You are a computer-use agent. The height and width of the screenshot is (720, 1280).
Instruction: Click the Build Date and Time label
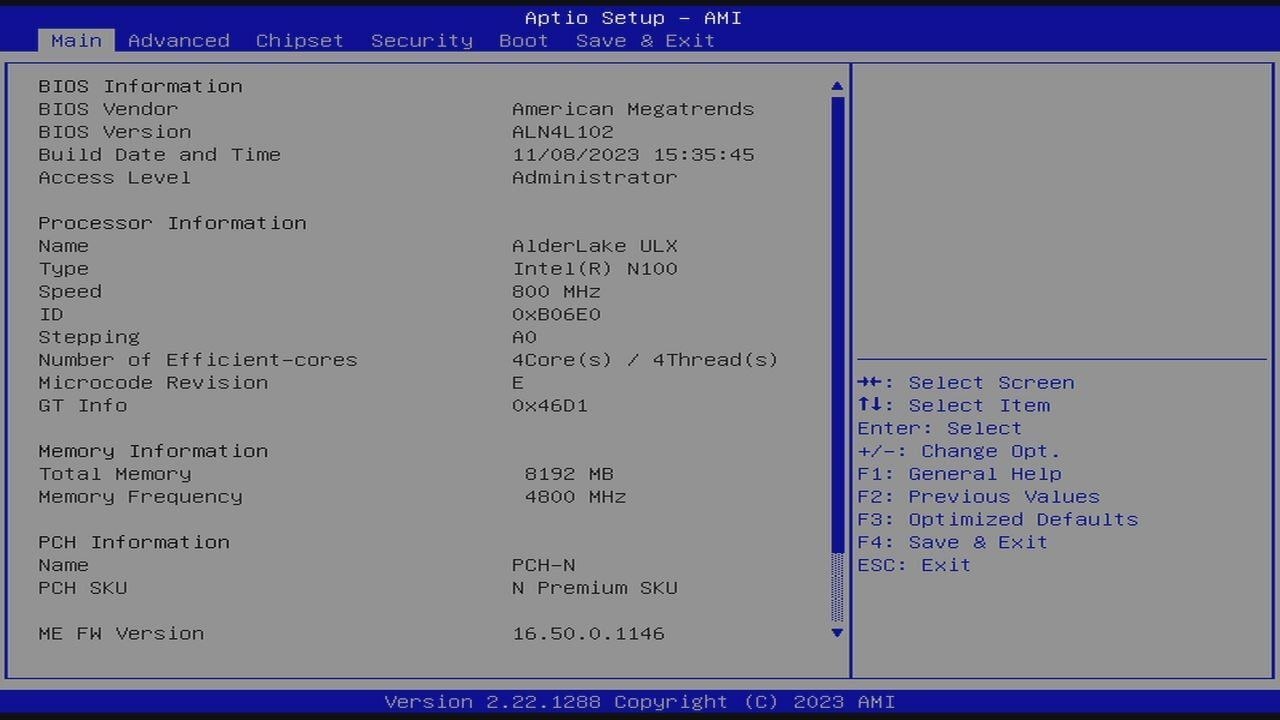coord(160,155)
